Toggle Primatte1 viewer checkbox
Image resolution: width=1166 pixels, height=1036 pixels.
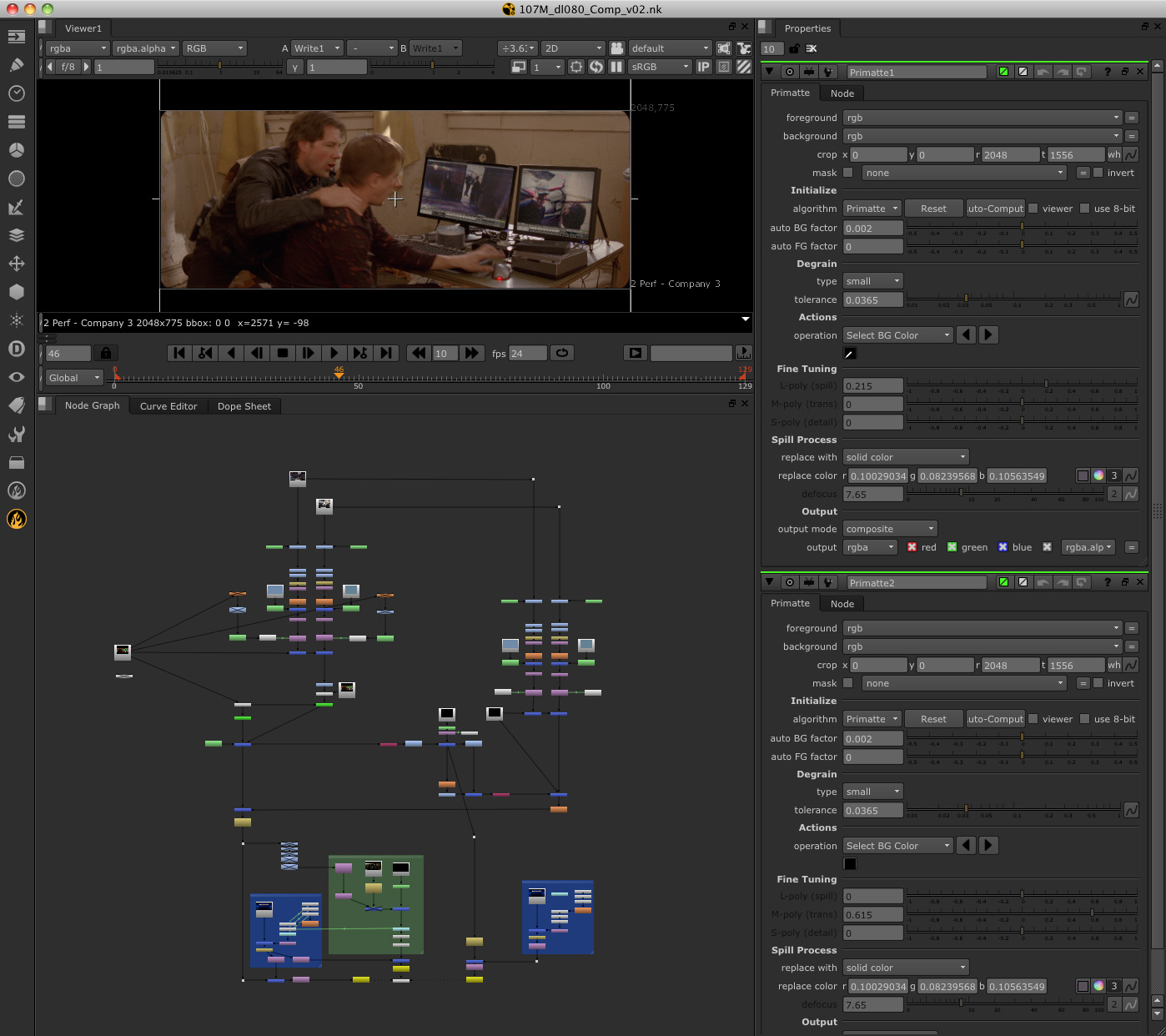[1033, 209]
